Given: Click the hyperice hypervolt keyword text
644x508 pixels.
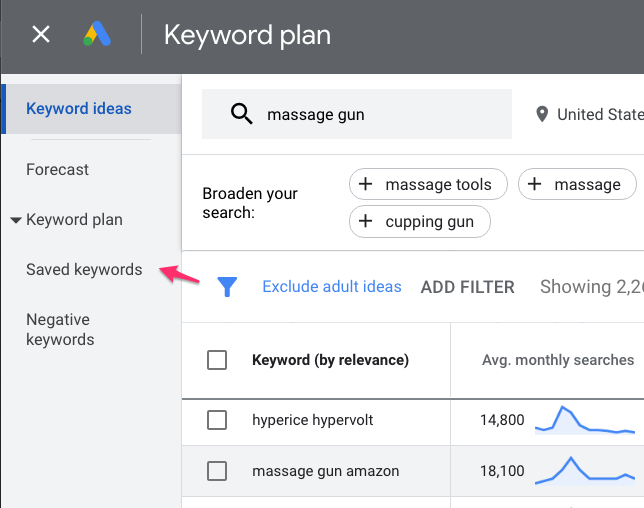Looking at the screenshot, I should pos(313,420).
